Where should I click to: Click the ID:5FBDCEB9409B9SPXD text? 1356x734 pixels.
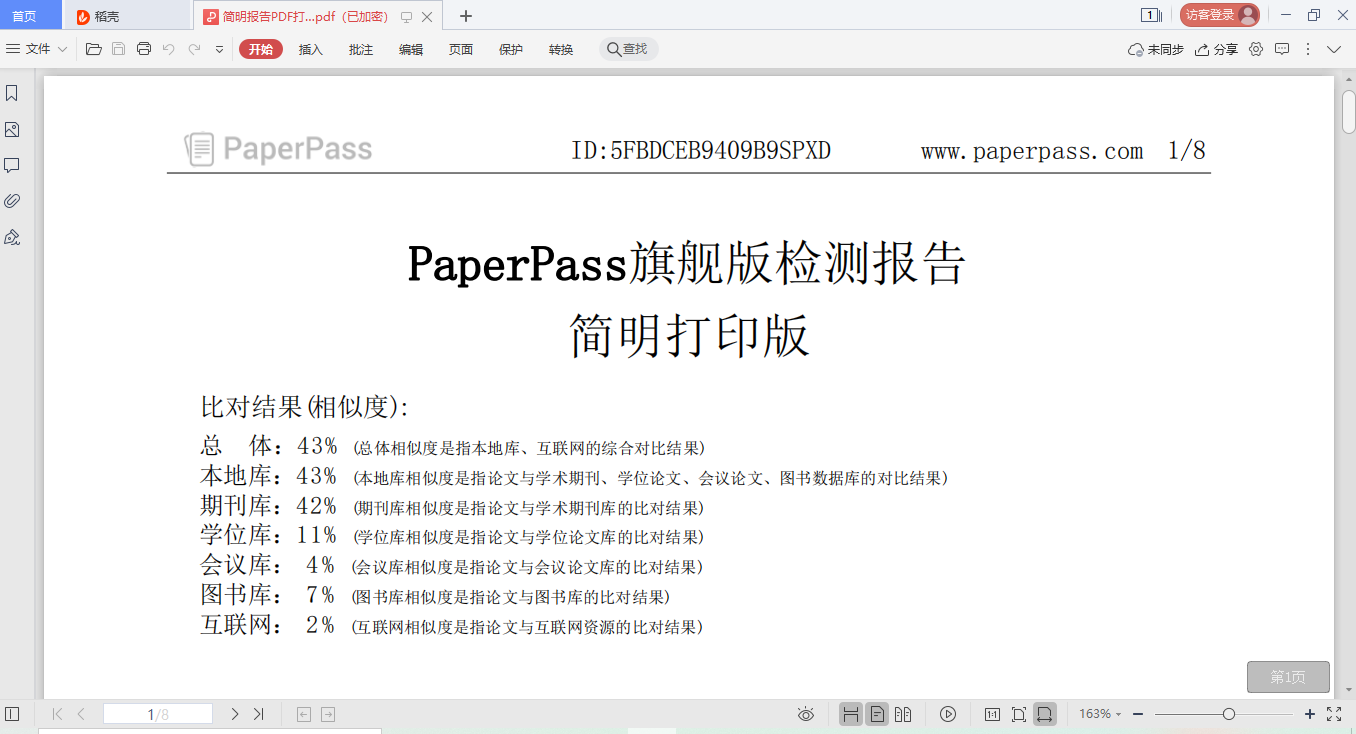701,151
